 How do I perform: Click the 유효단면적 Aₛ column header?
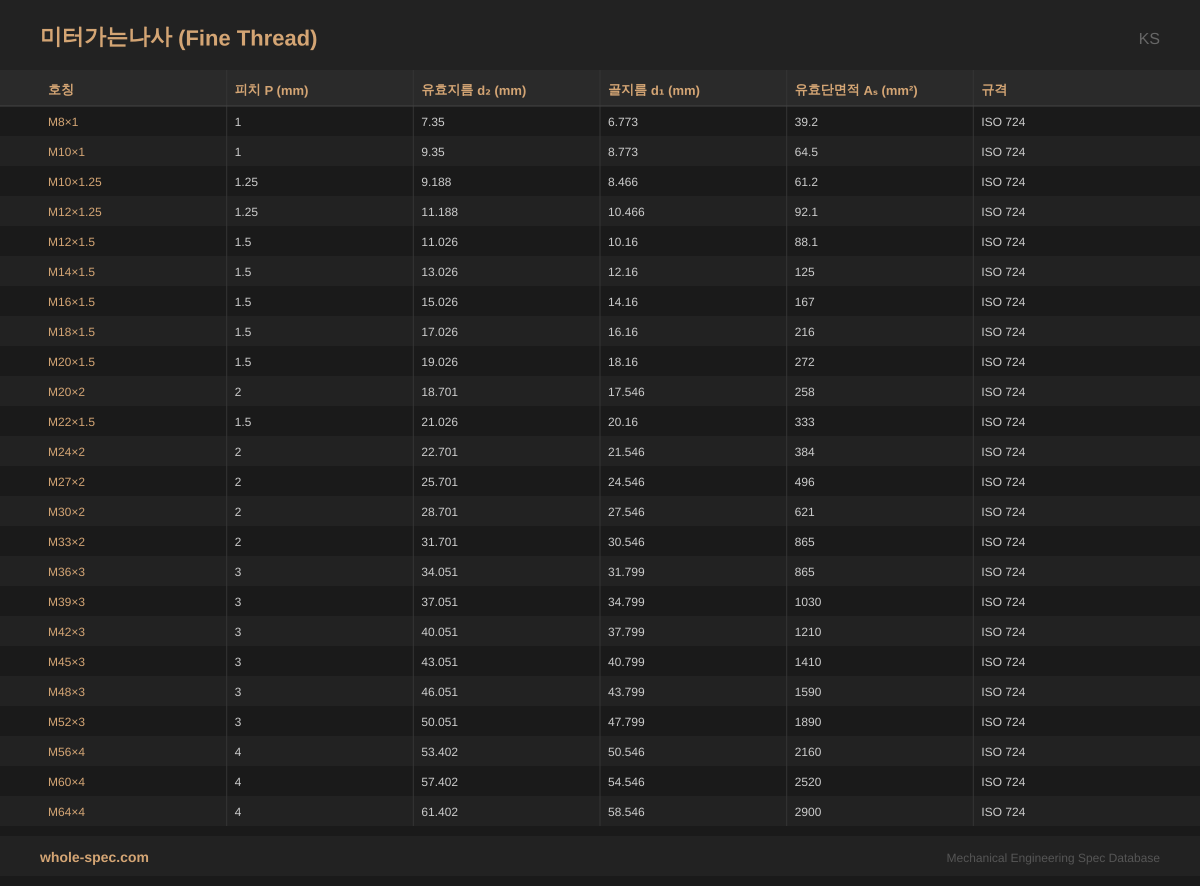pos(855,90)
